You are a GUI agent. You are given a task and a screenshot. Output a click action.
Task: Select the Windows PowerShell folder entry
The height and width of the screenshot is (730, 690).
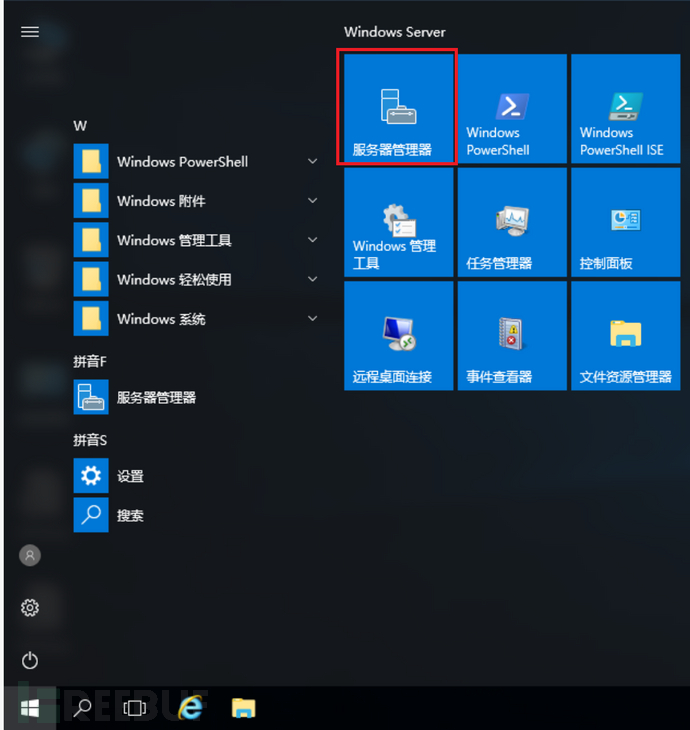click(x=198, y=161)
